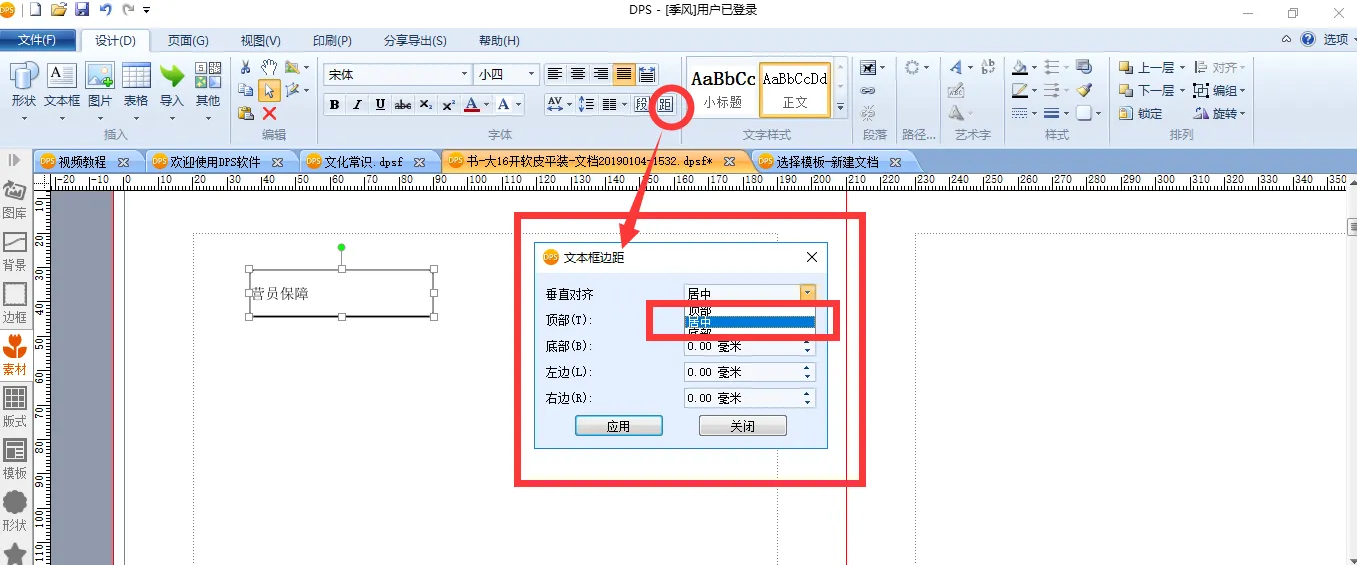Screen dimensions: 1357x565
Task: Set left text alignment
Action: [555, 74]
